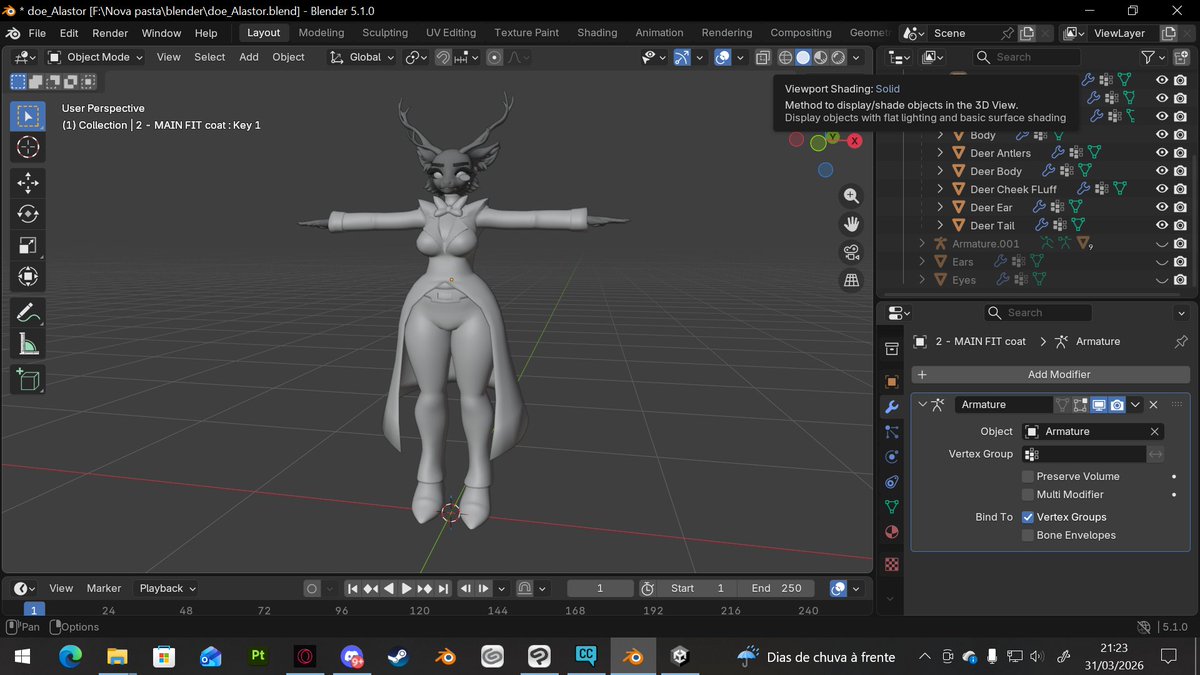The height and width of the screenshot is (675, 1200).
Task: Click the Add Modifier button
Action: [x=1050, y=374]
